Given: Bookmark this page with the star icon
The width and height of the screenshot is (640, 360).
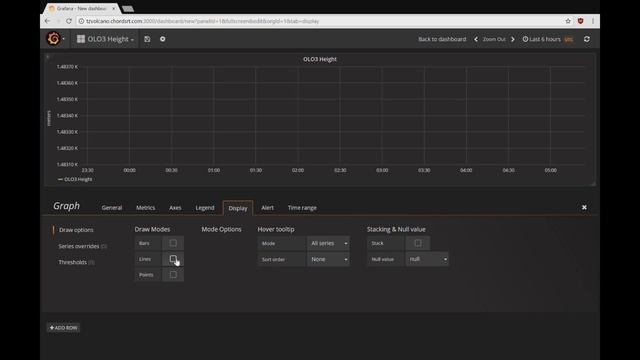Looking at the screenshot, I should [x=568, y=21].
